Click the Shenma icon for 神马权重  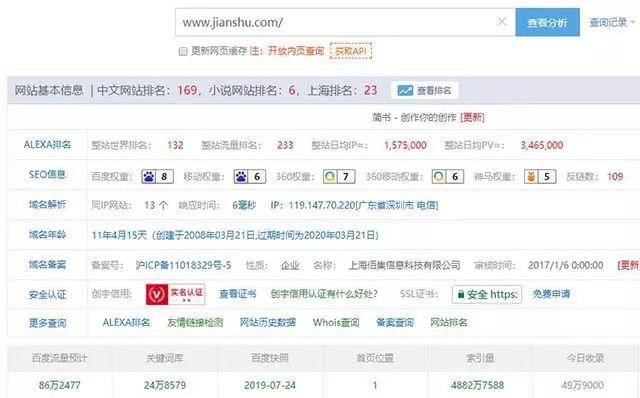click(x=531, y=177)
